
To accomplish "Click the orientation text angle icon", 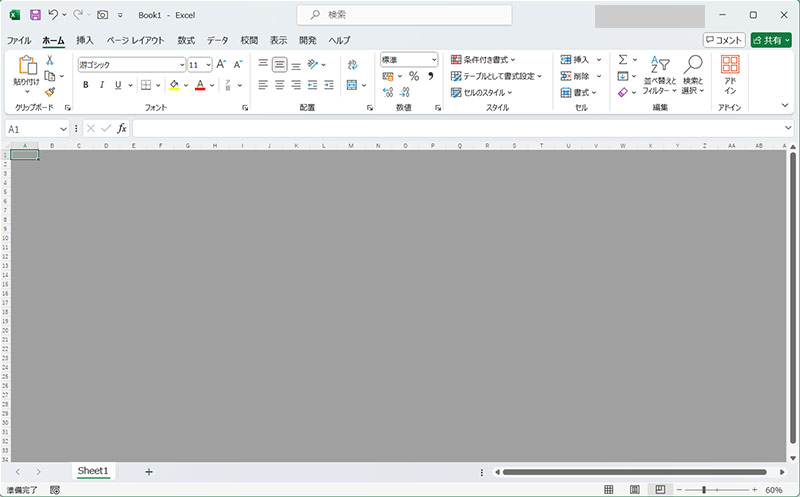I will [x=313, y=64].
